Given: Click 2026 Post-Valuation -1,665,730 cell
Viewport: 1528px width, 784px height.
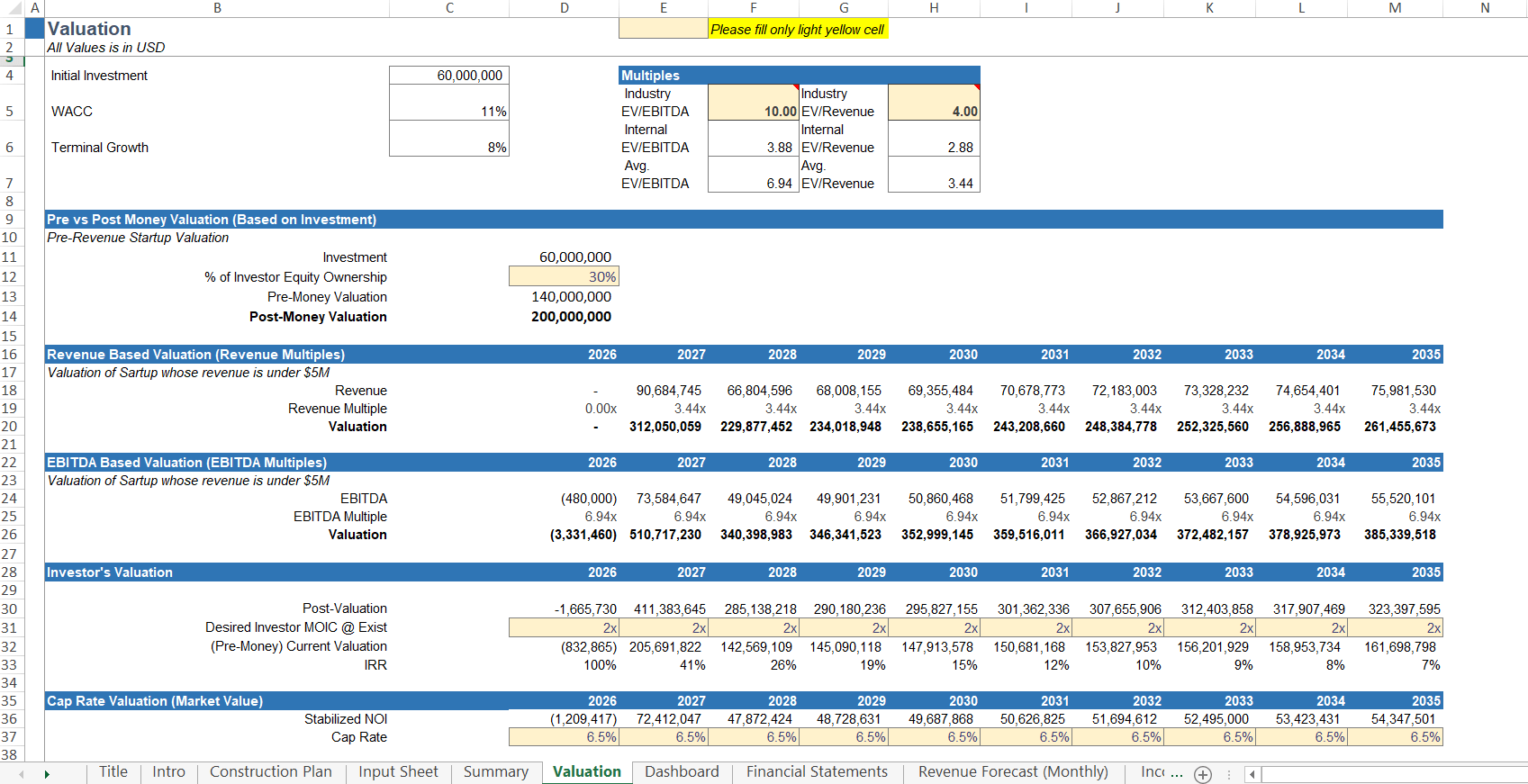Looking at the screenshot, I should 585,609.
